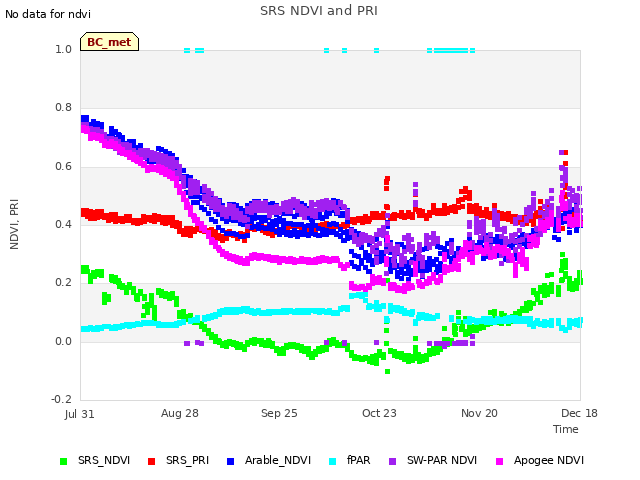
Task: Click the 0.0 y-axis tick label
Action: (x=63, y=341)
